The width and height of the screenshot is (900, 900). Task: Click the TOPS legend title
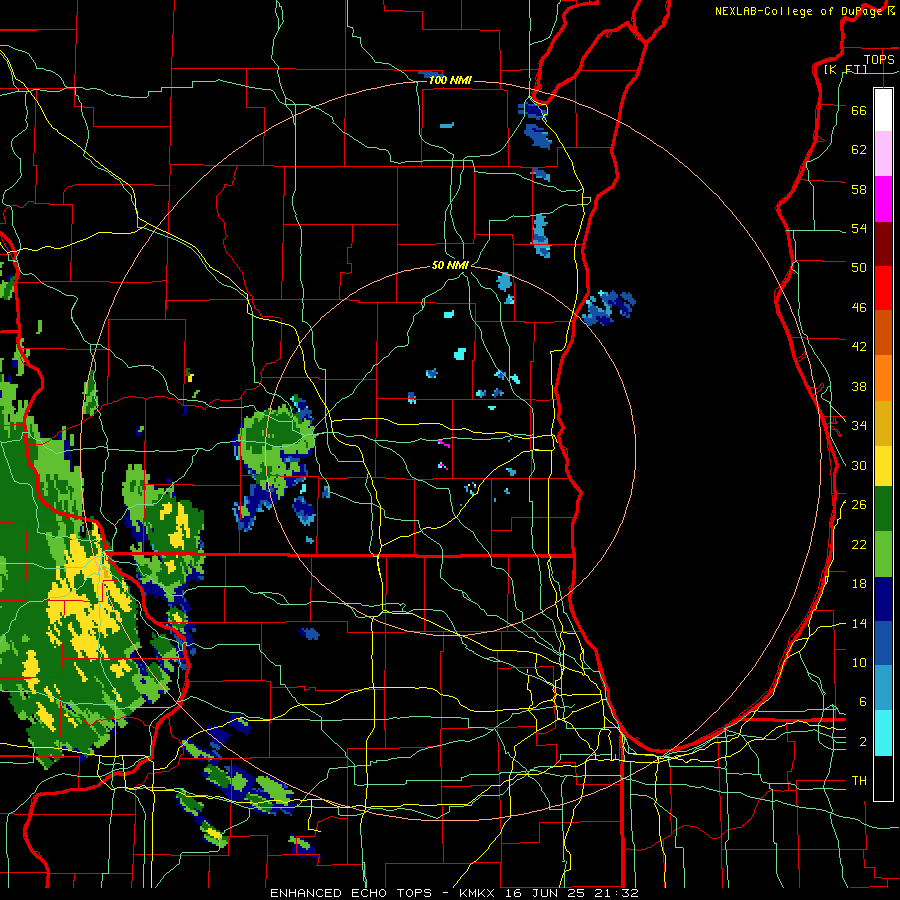click(x=879, y=59)
